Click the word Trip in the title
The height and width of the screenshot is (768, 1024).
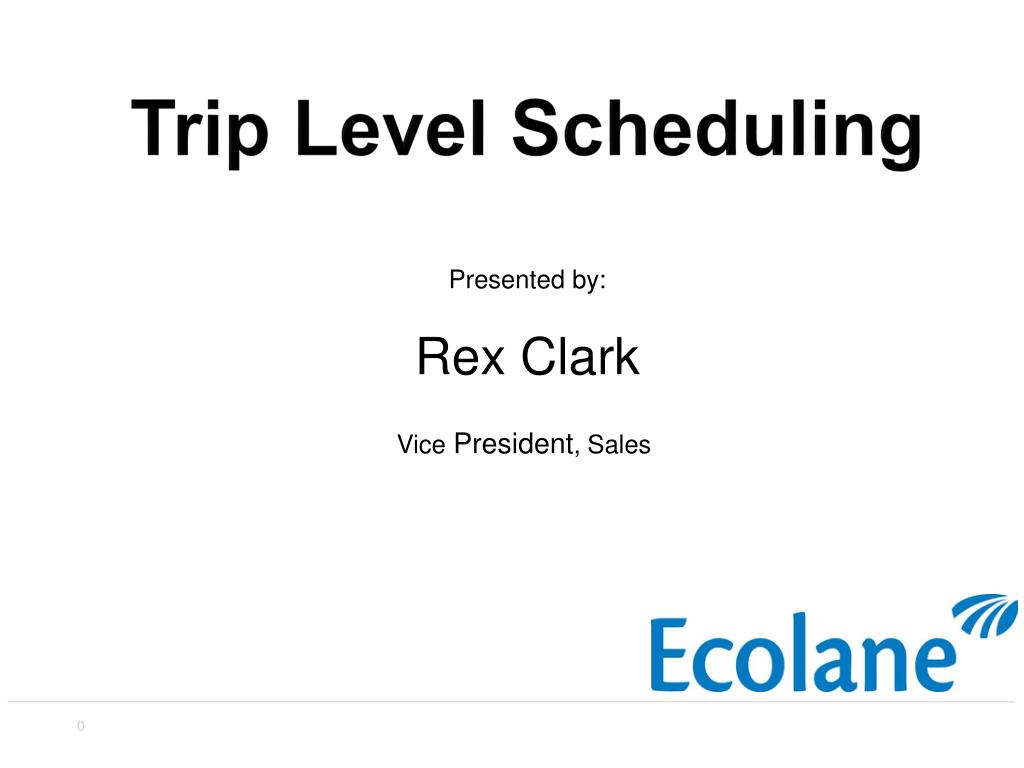point(199,132)
